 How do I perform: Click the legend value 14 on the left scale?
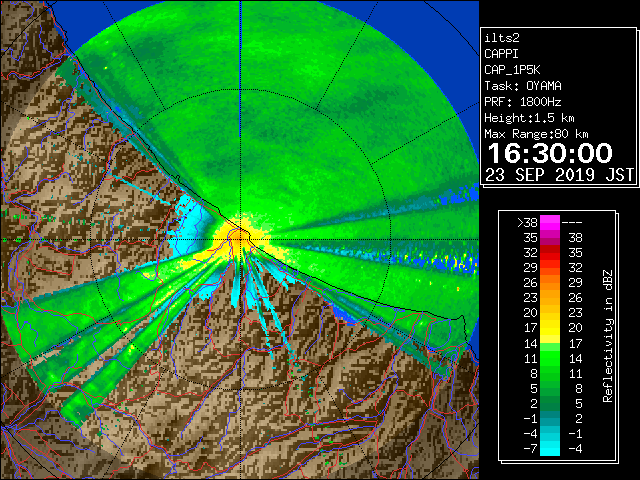point(531,343)
